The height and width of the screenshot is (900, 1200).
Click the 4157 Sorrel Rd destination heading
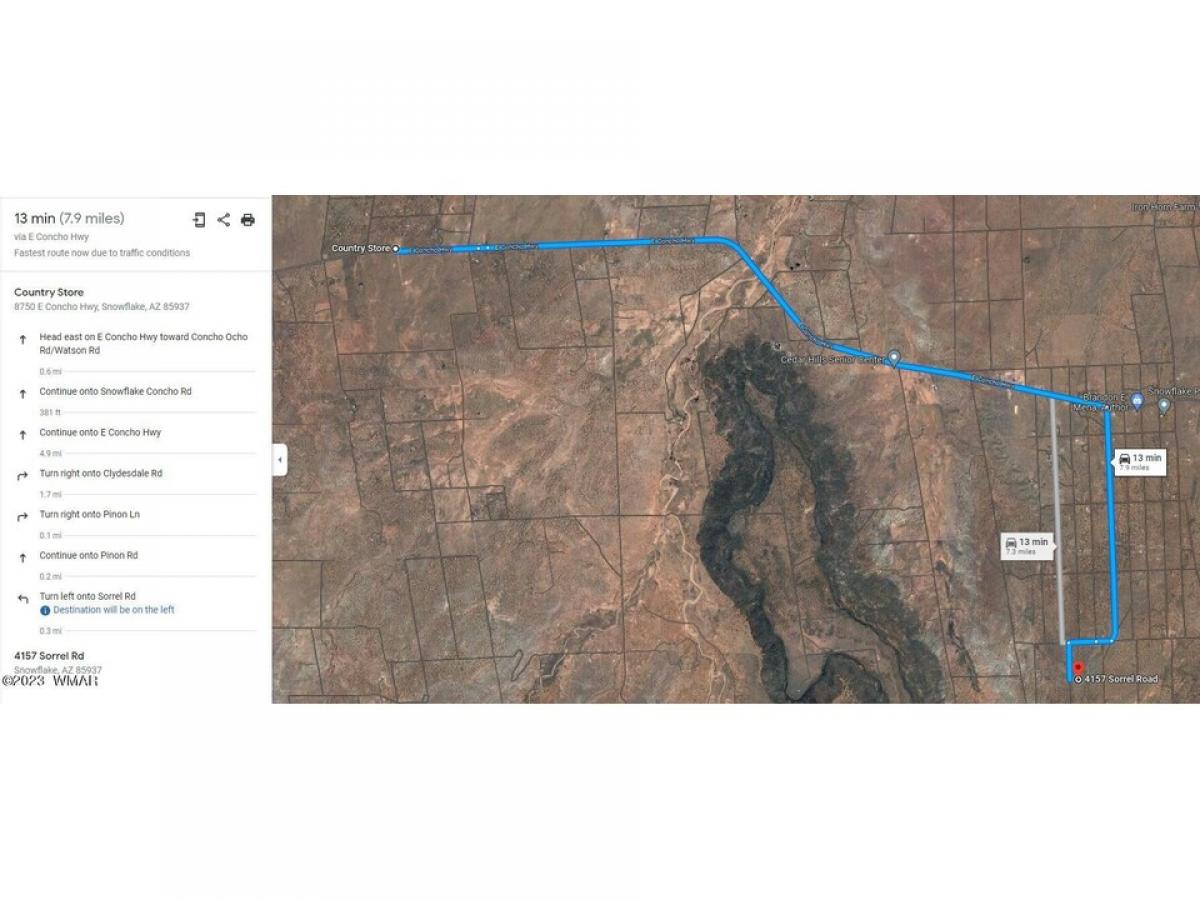pyautogui.click(x=49, y=656)
